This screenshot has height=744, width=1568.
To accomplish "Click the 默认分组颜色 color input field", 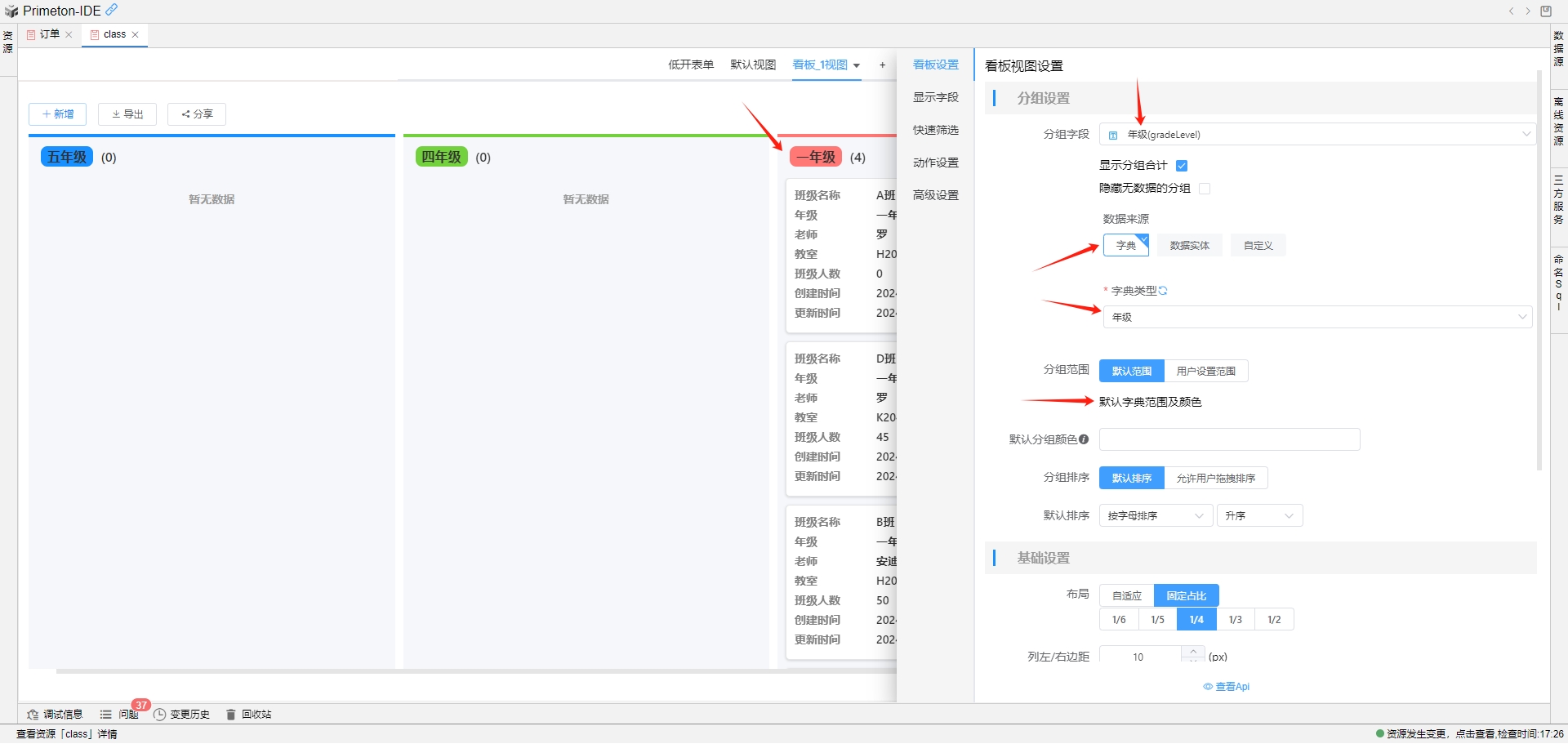I will (x=1229, y=439).
